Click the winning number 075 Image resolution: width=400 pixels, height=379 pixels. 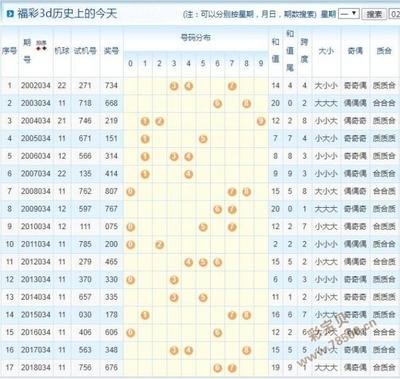111,227
